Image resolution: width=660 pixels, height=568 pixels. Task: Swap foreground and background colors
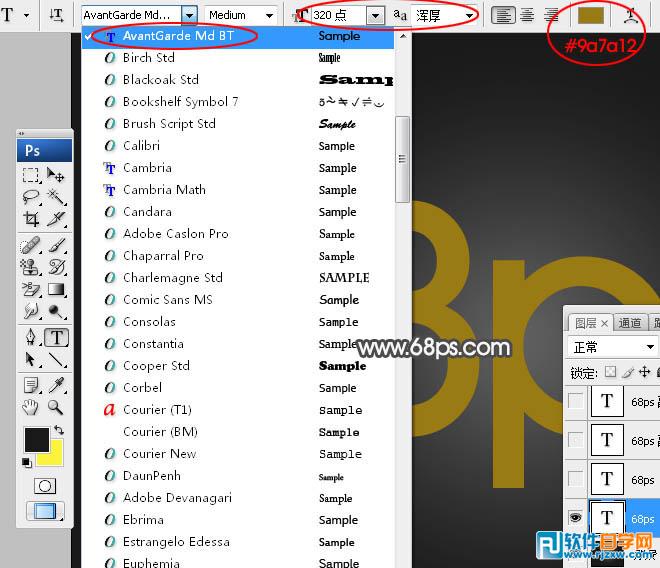[59, 430]
